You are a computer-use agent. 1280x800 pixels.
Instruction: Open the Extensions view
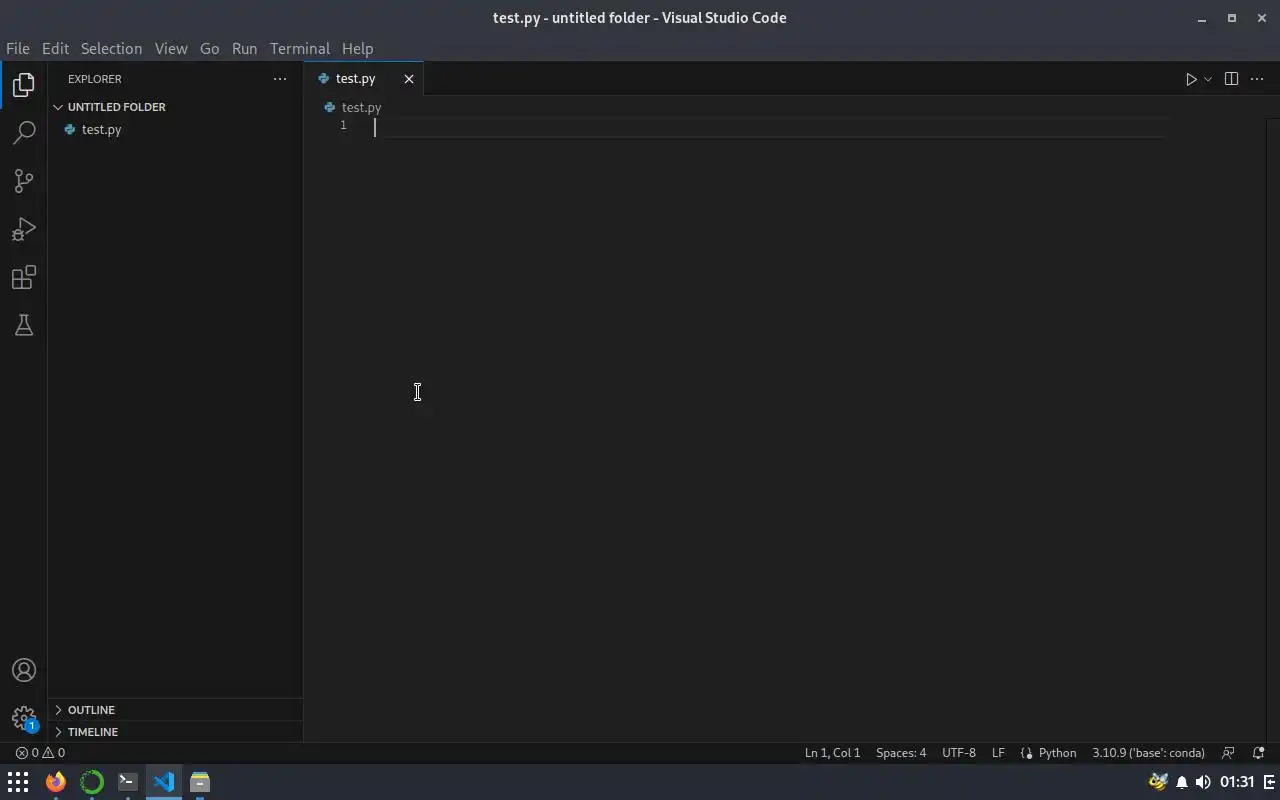(x=24, y=277)
